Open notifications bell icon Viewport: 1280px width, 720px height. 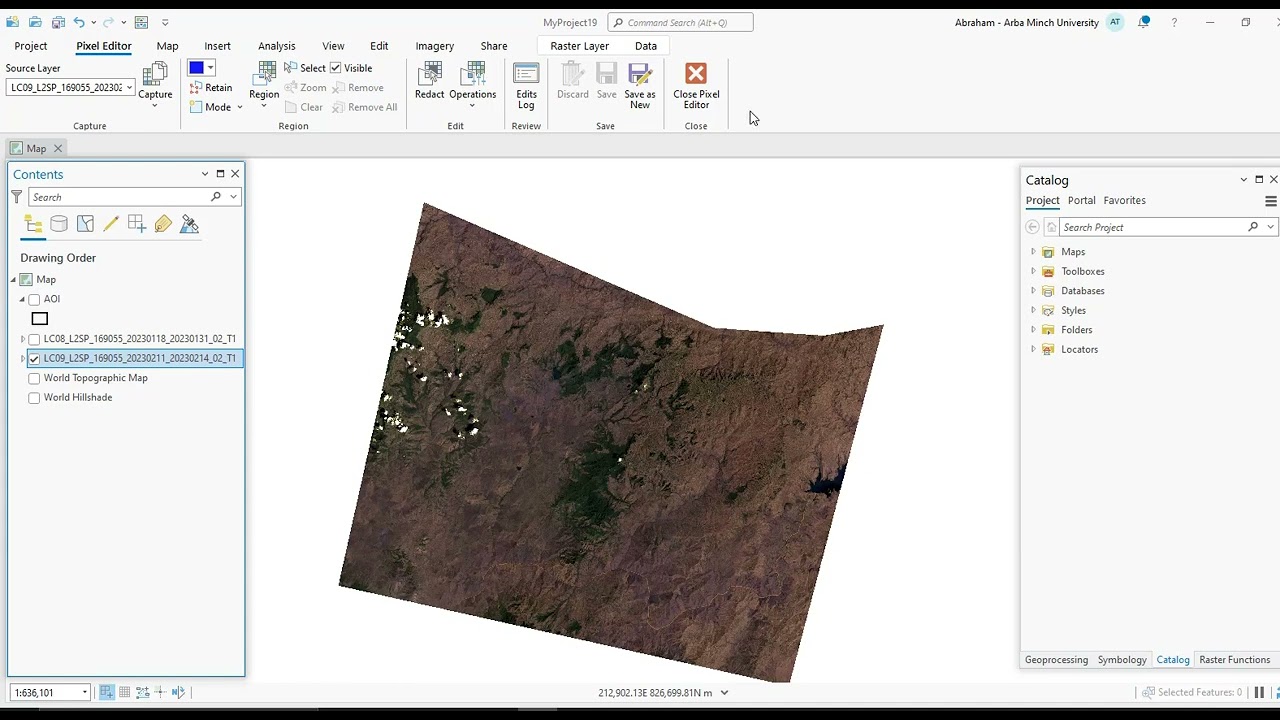1144,22
